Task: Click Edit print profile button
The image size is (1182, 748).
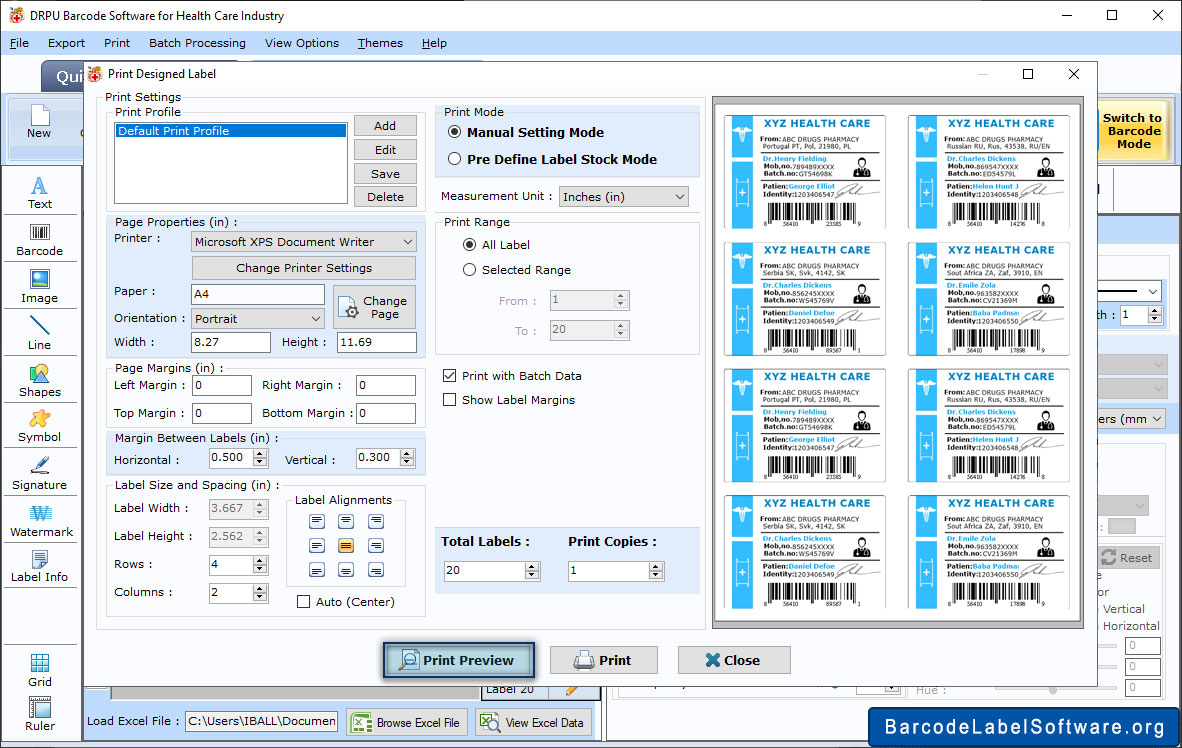Action: tap(385, 150)
